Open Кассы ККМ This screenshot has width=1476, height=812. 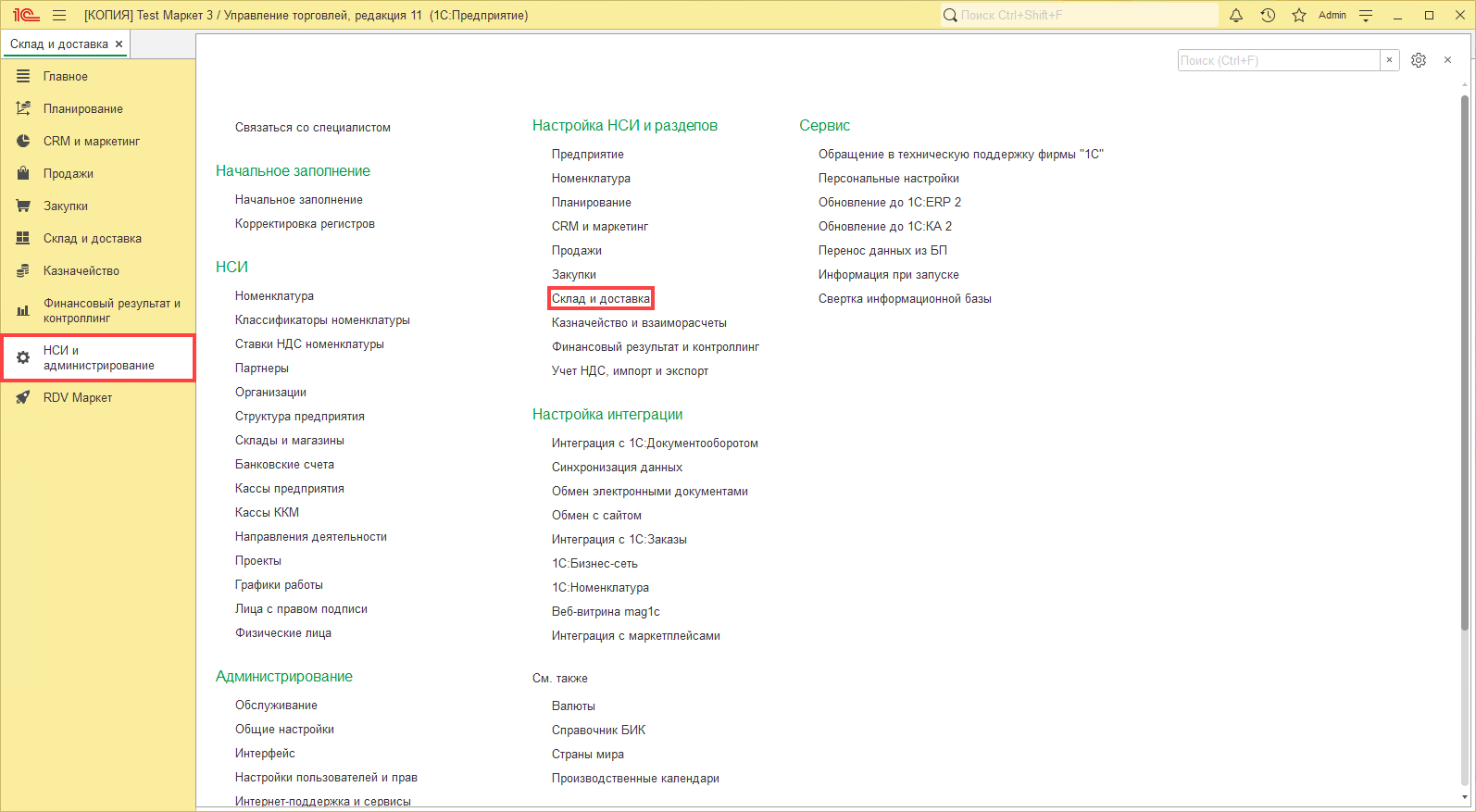point(267,512)
